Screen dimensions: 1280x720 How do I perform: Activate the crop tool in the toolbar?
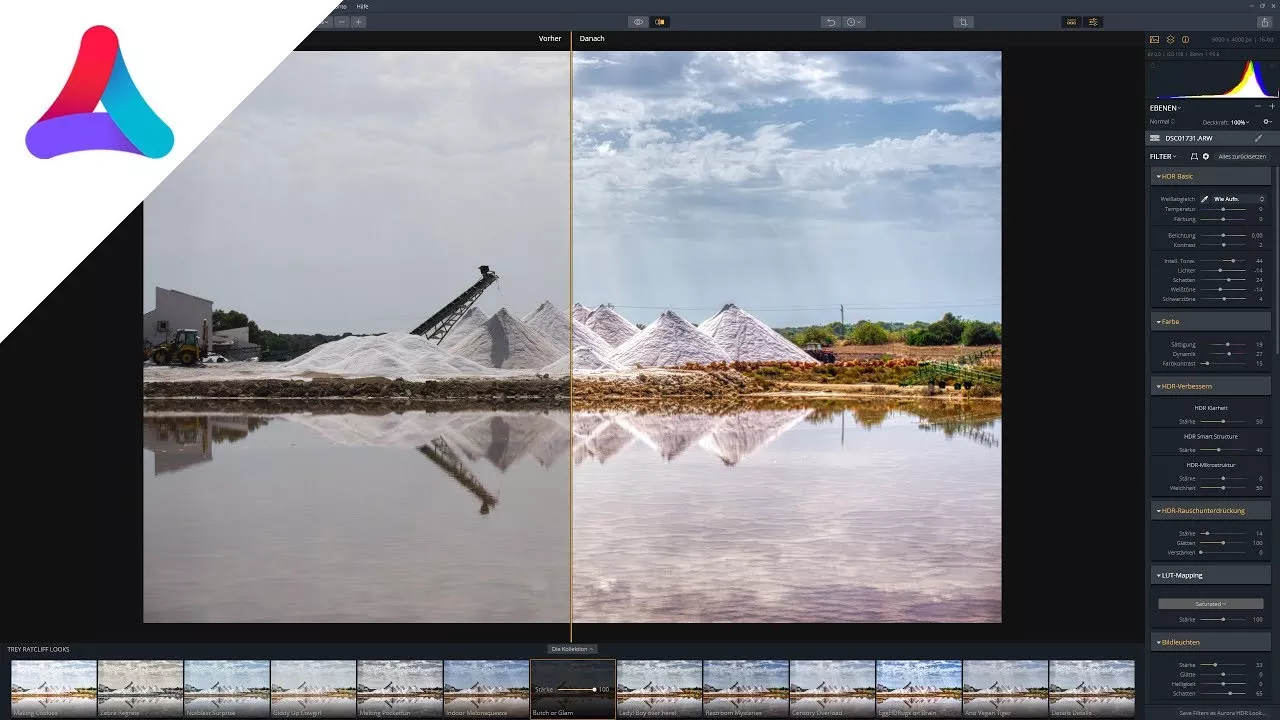click(961, 21)
